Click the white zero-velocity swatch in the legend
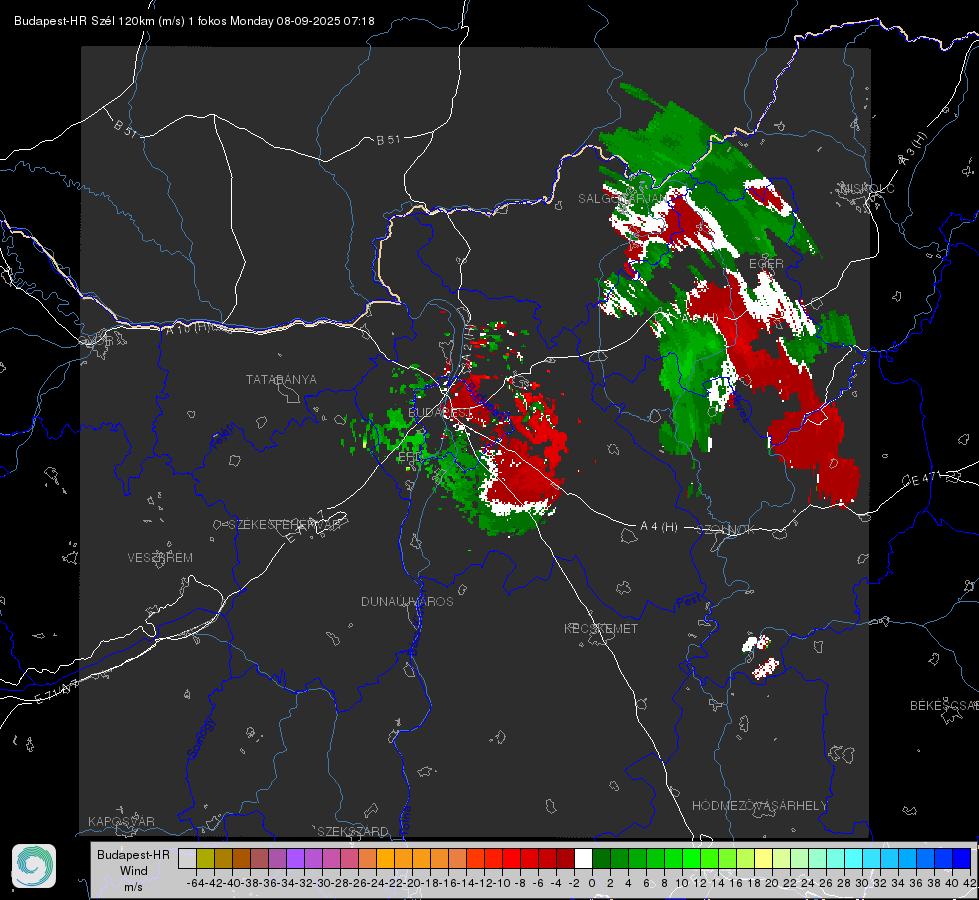The height and width of the screenshot is (900, 979). click(583, 859)
